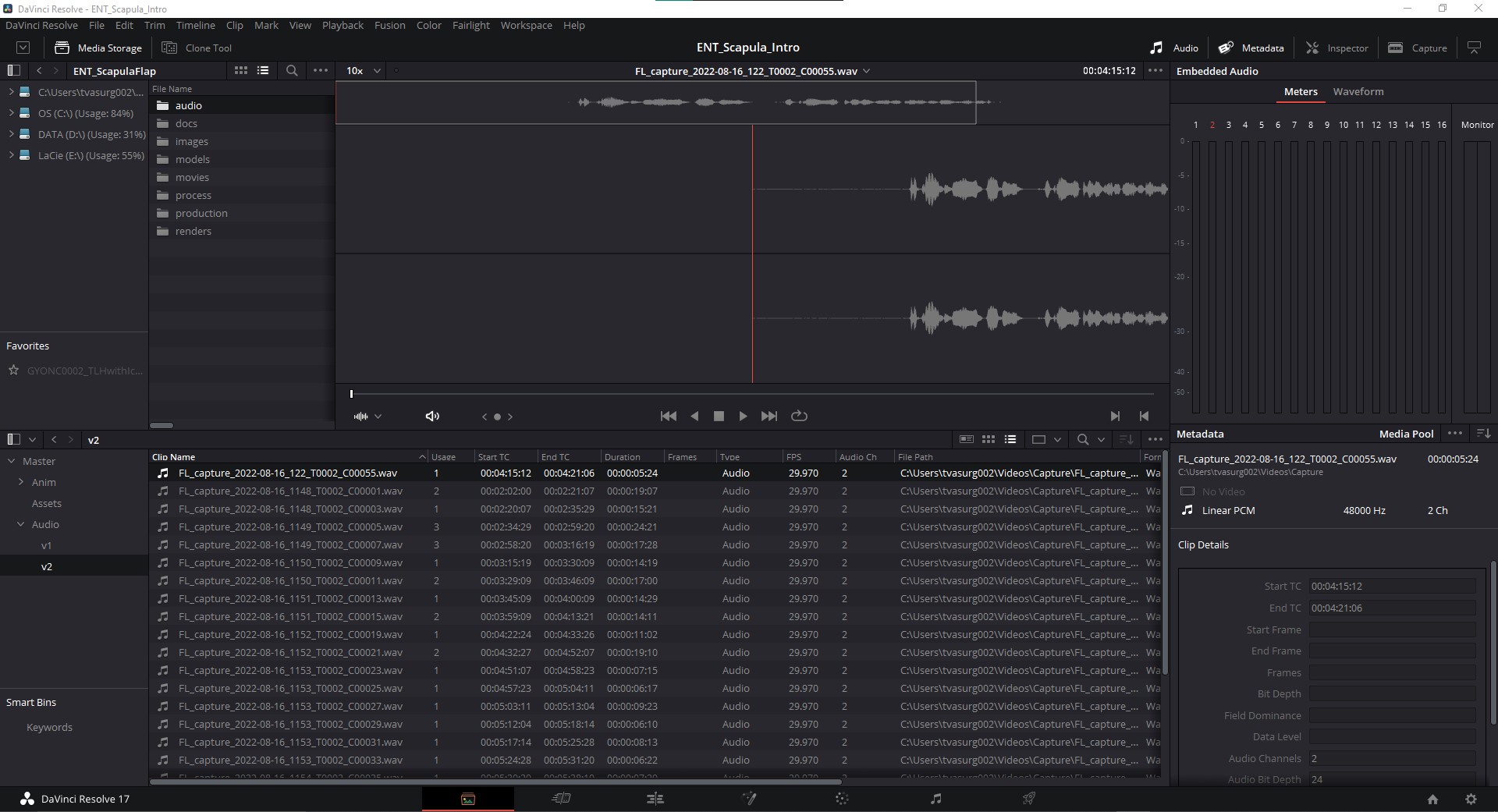This screenshot has width=1498, height=812.
Task: Switch to the Color page icon
Action: point(842,799)
